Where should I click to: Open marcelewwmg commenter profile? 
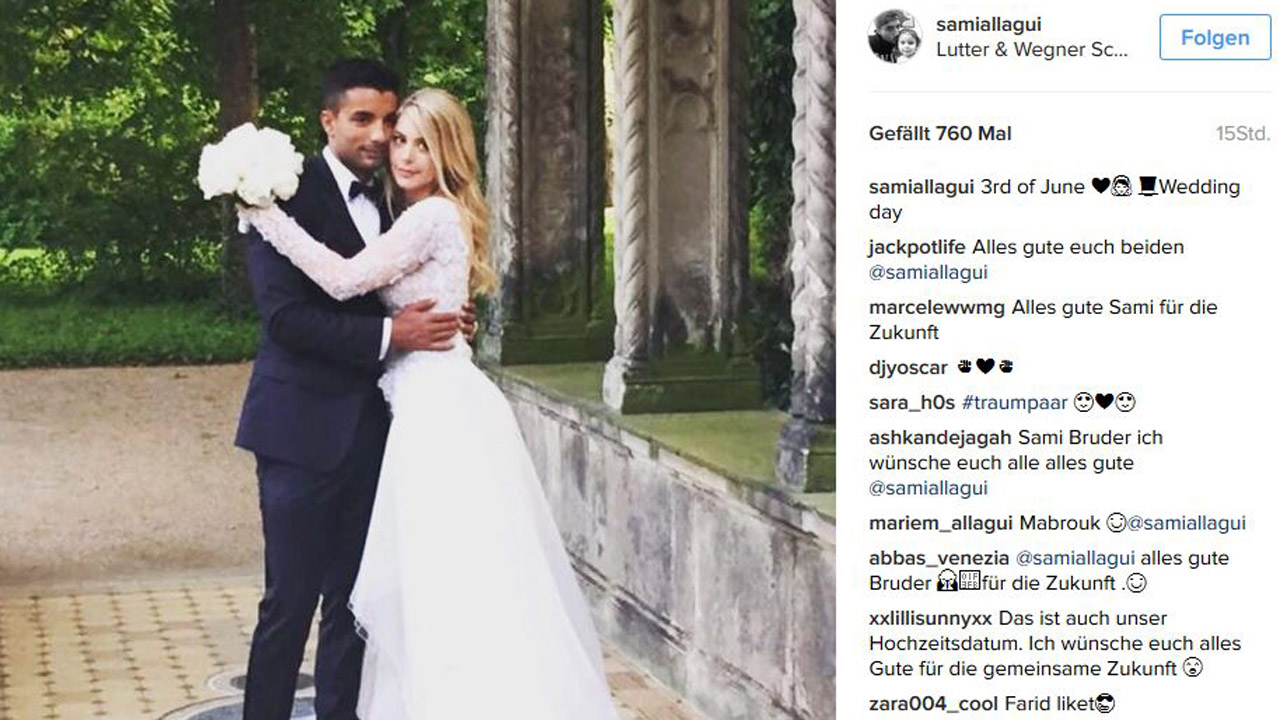pyautogui.click(x=937, y=308)
